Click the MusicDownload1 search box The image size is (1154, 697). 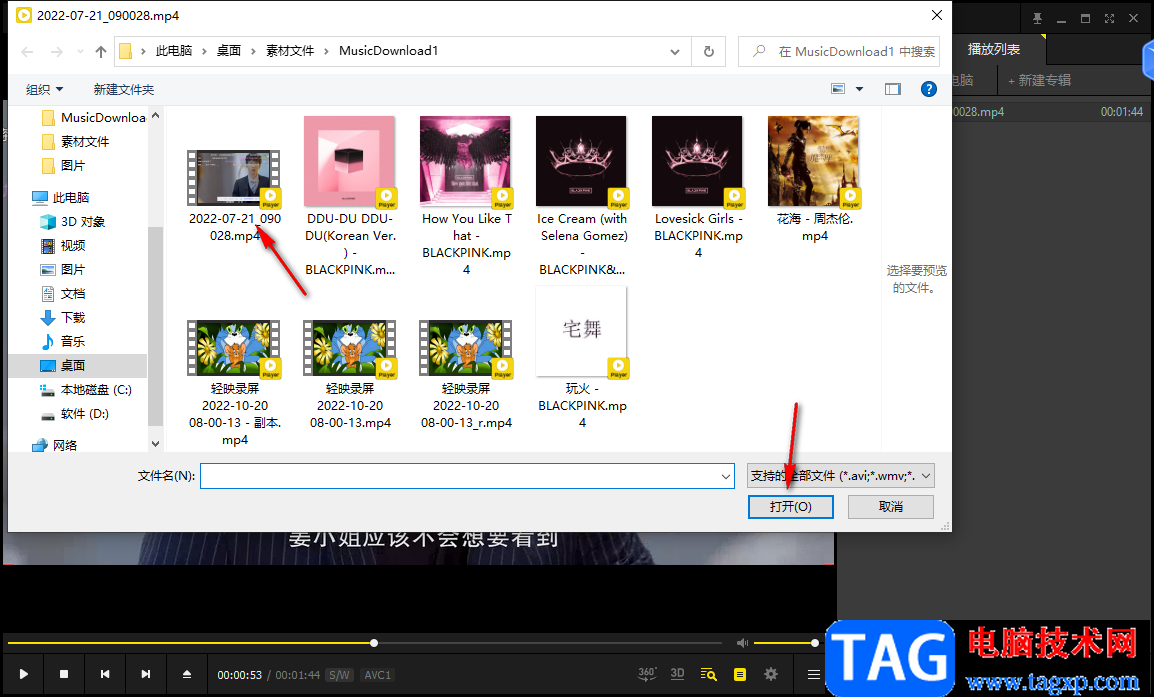click(x=839, y=52)
